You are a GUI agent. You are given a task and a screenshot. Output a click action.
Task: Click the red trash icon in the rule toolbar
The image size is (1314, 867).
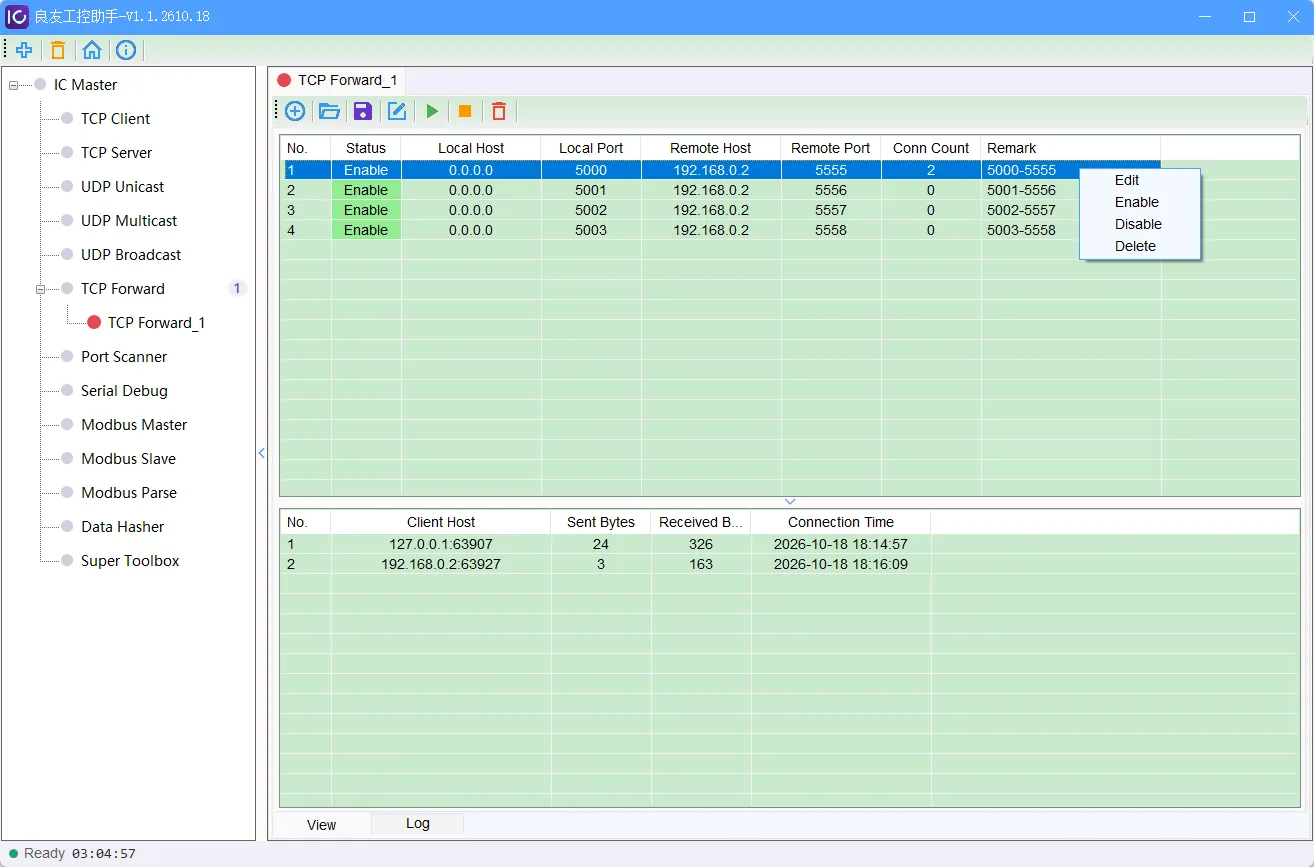[499, 111]
